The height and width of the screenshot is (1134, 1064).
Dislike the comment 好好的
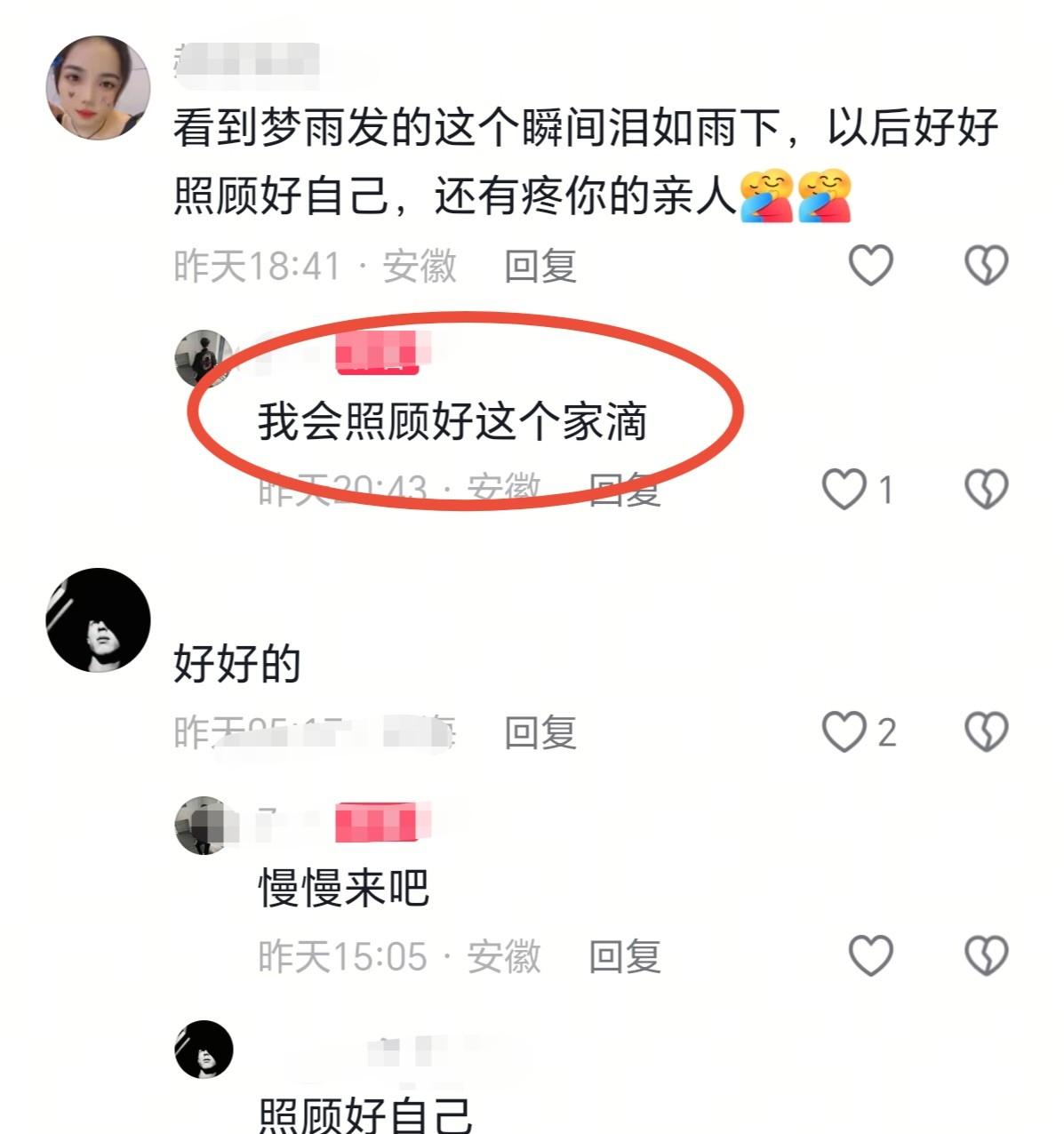click(x=987, y=732)
